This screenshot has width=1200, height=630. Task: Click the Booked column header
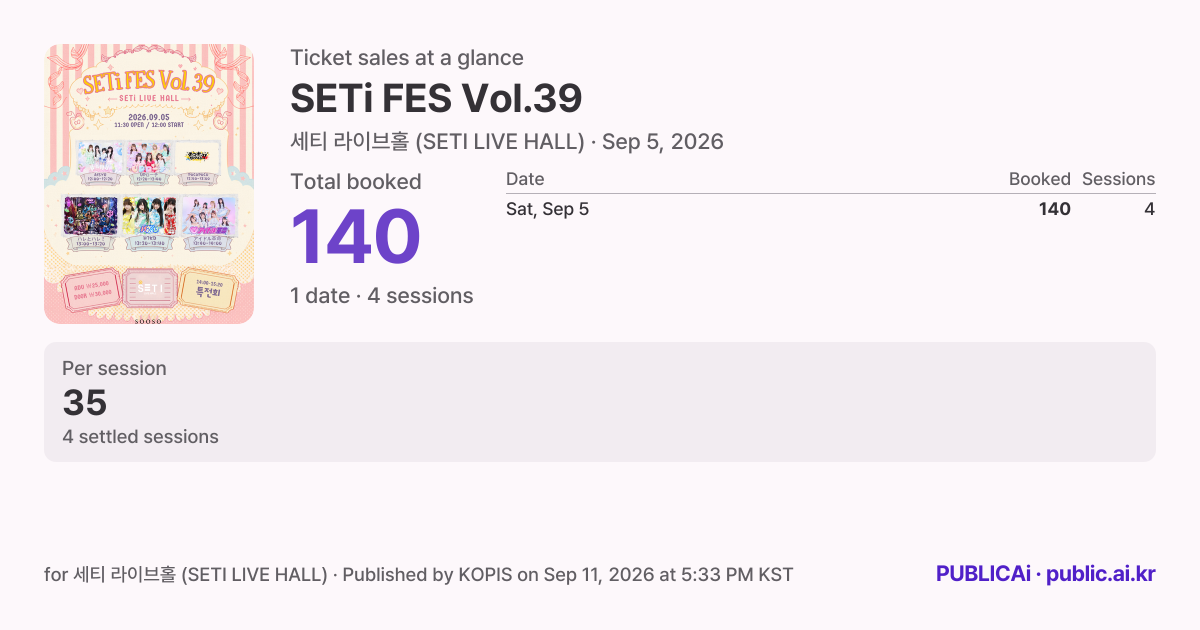coord(1039,179)
